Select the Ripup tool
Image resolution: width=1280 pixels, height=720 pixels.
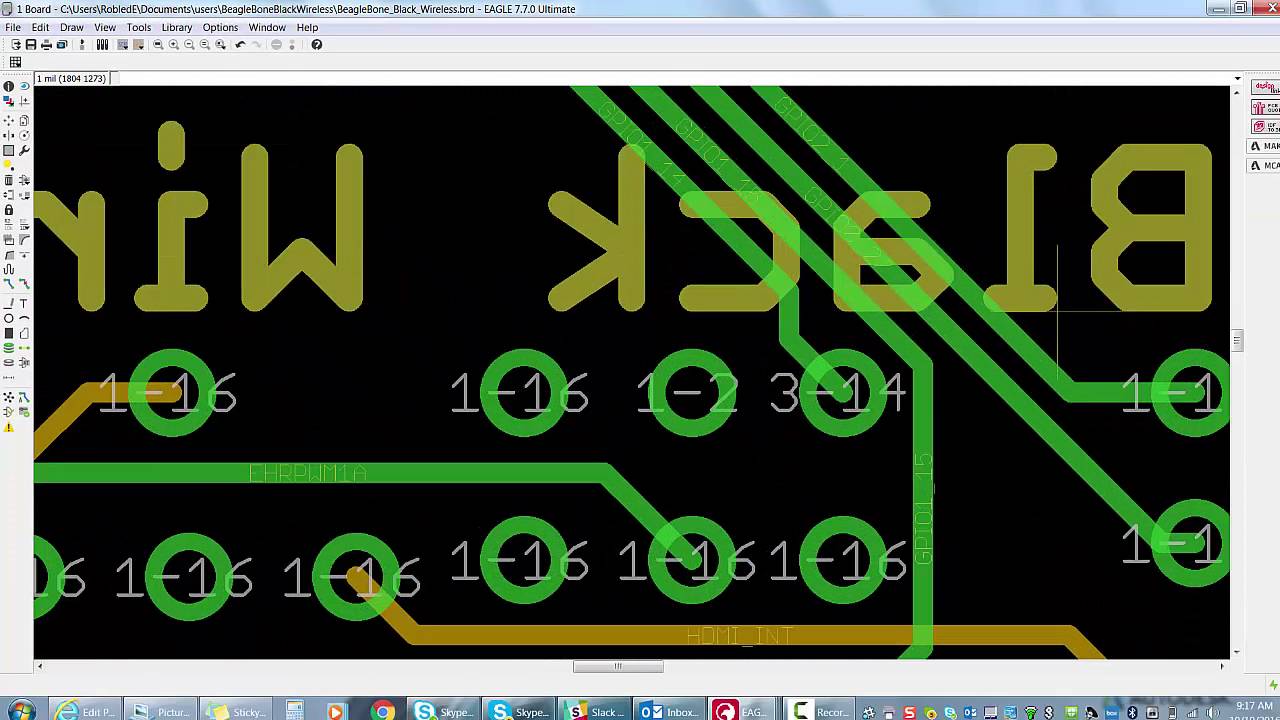click(24, 284)
